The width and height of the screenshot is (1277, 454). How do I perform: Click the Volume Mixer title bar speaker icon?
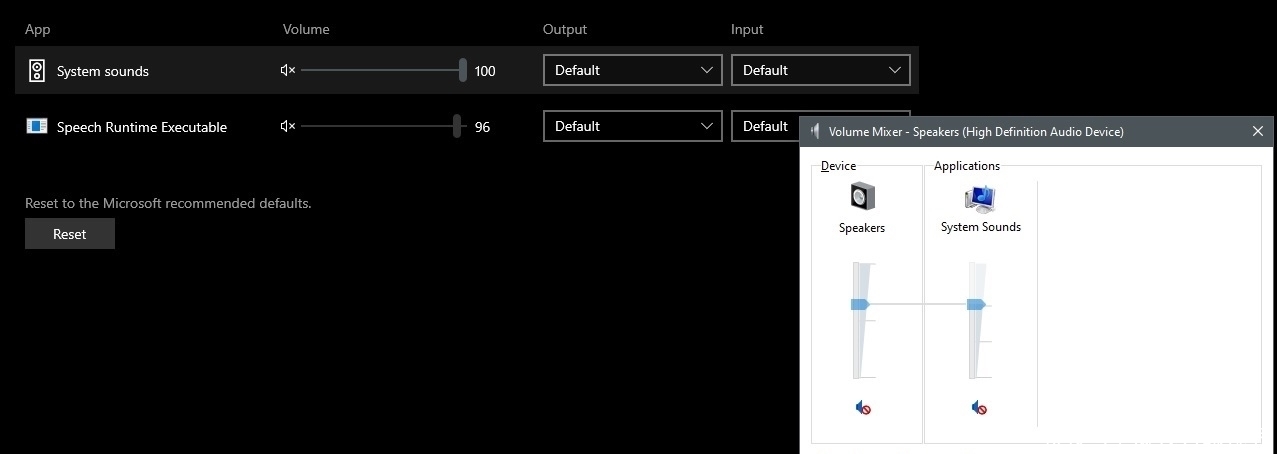[x=816, y=131]
